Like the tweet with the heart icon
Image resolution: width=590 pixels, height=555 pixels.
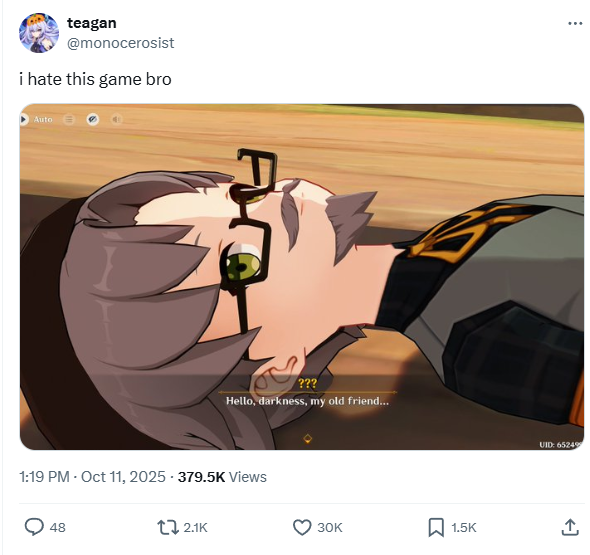302,527
